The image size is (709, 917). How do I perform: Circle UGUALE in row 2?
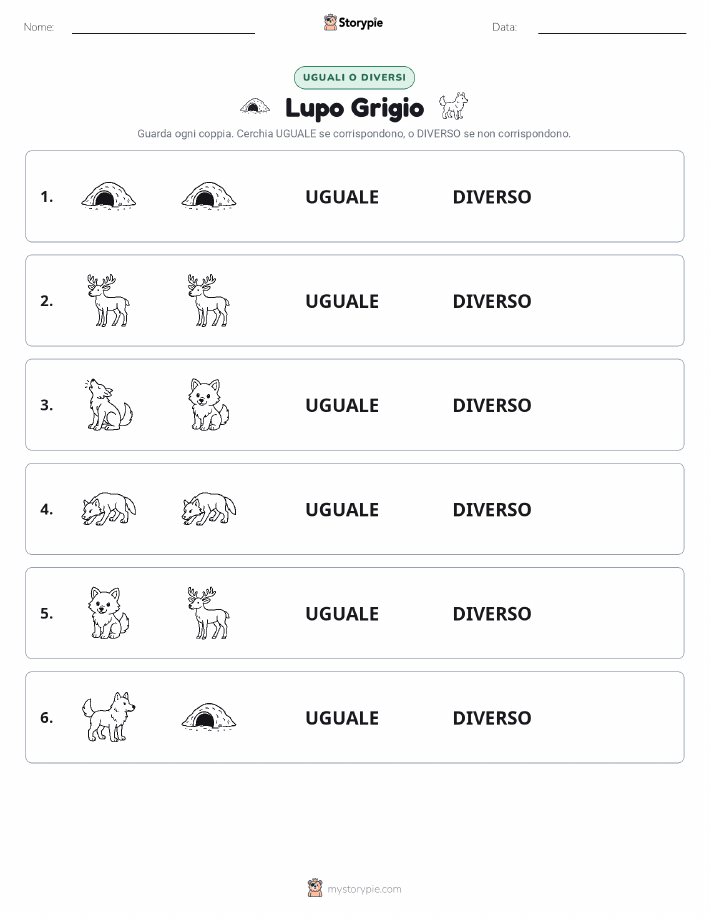[x=342, y=301]
